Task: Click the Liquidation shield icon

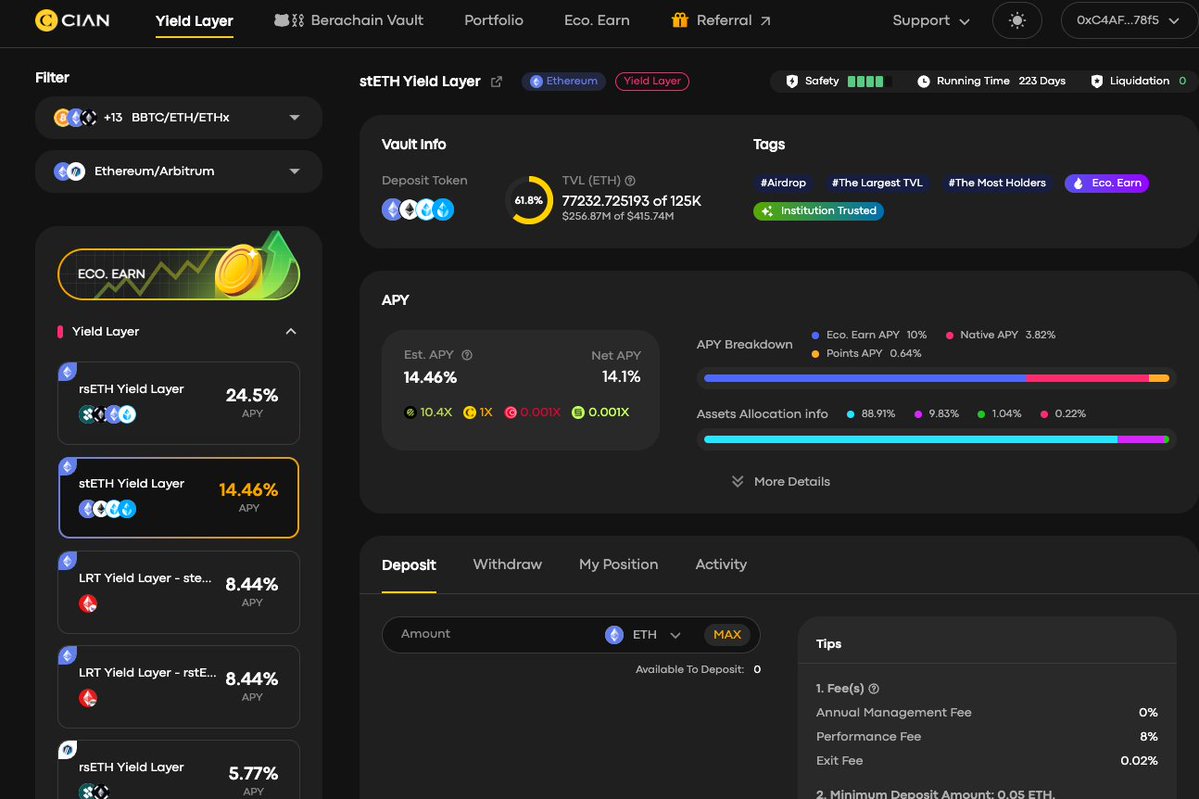Action: 1096,81
